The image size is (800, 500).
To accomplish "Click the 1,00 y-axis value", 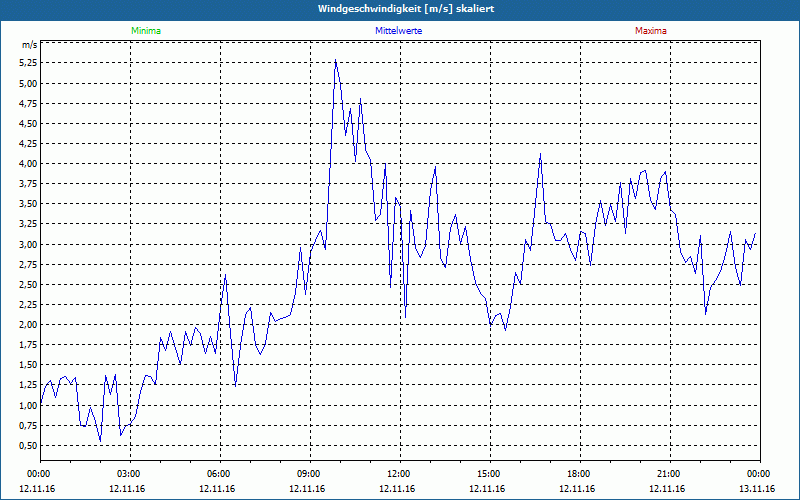I will (x=29, y=405).
